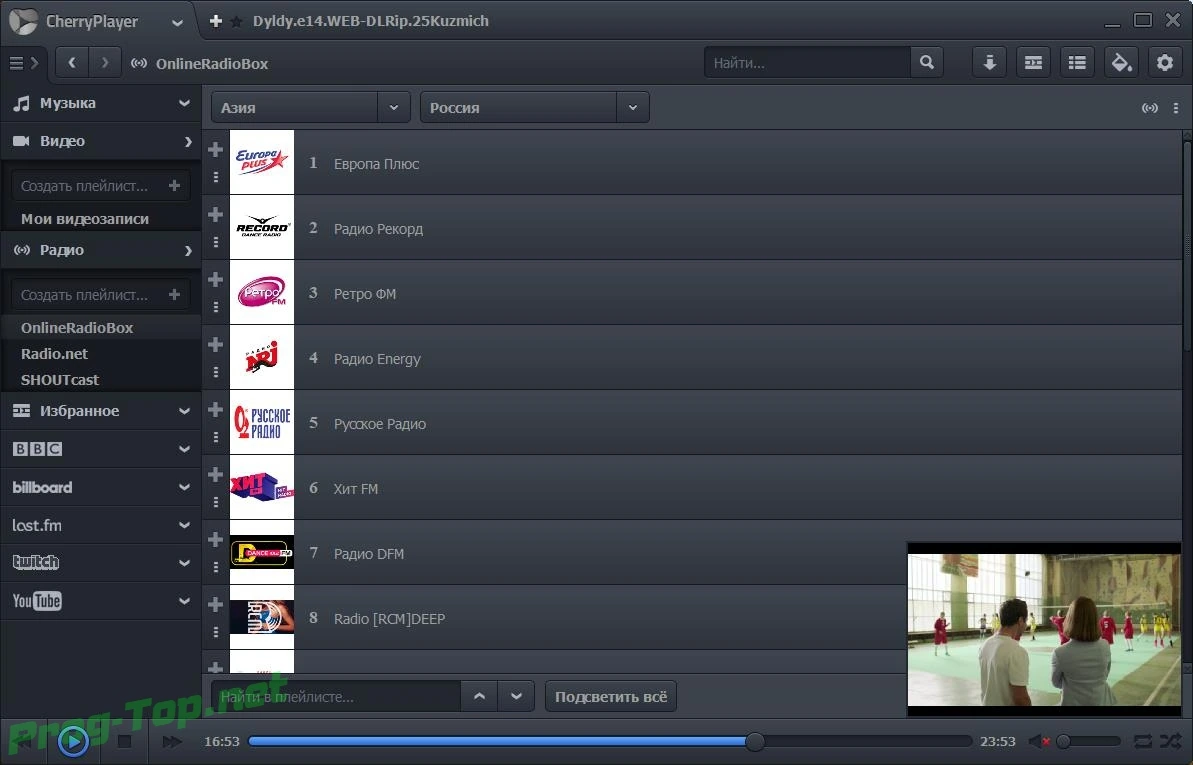This screenshot has width=1193, height=765.
Task: Open skin color paint bucket icon
Action: (1121, 62)
